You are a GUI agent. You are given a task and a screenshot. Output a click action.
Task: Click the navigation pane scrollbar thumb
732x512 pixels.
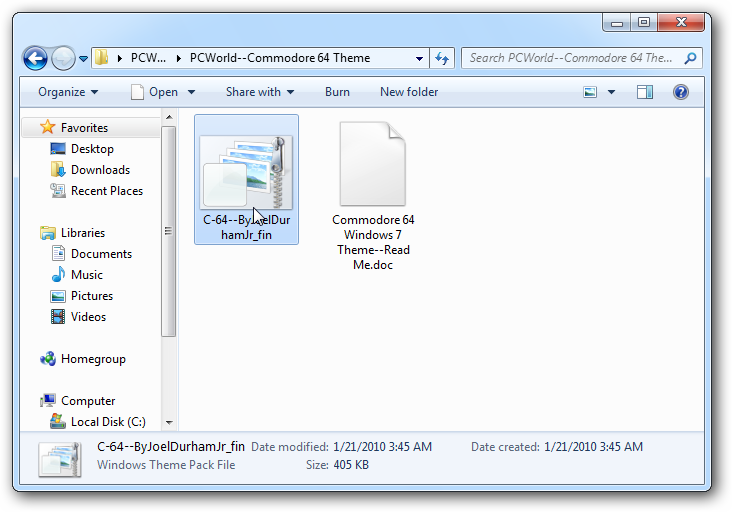(x=169, y=231)
